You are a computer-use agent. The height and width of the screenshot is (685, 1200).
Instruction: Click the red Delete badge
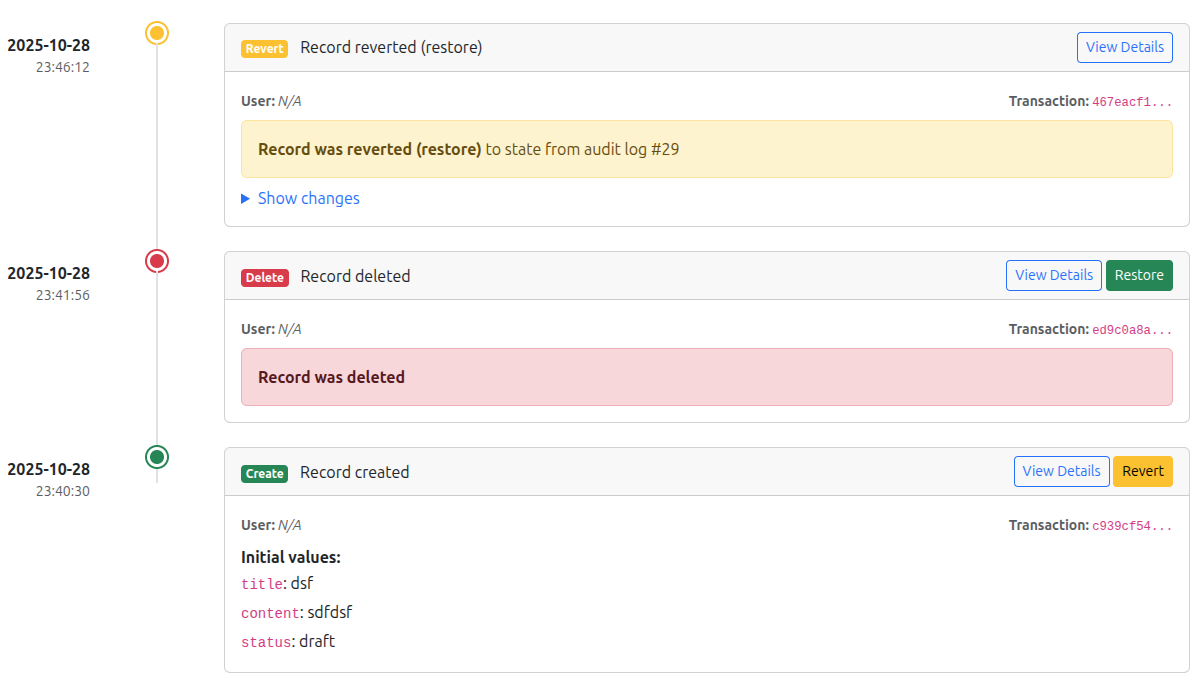coord(264,277)
